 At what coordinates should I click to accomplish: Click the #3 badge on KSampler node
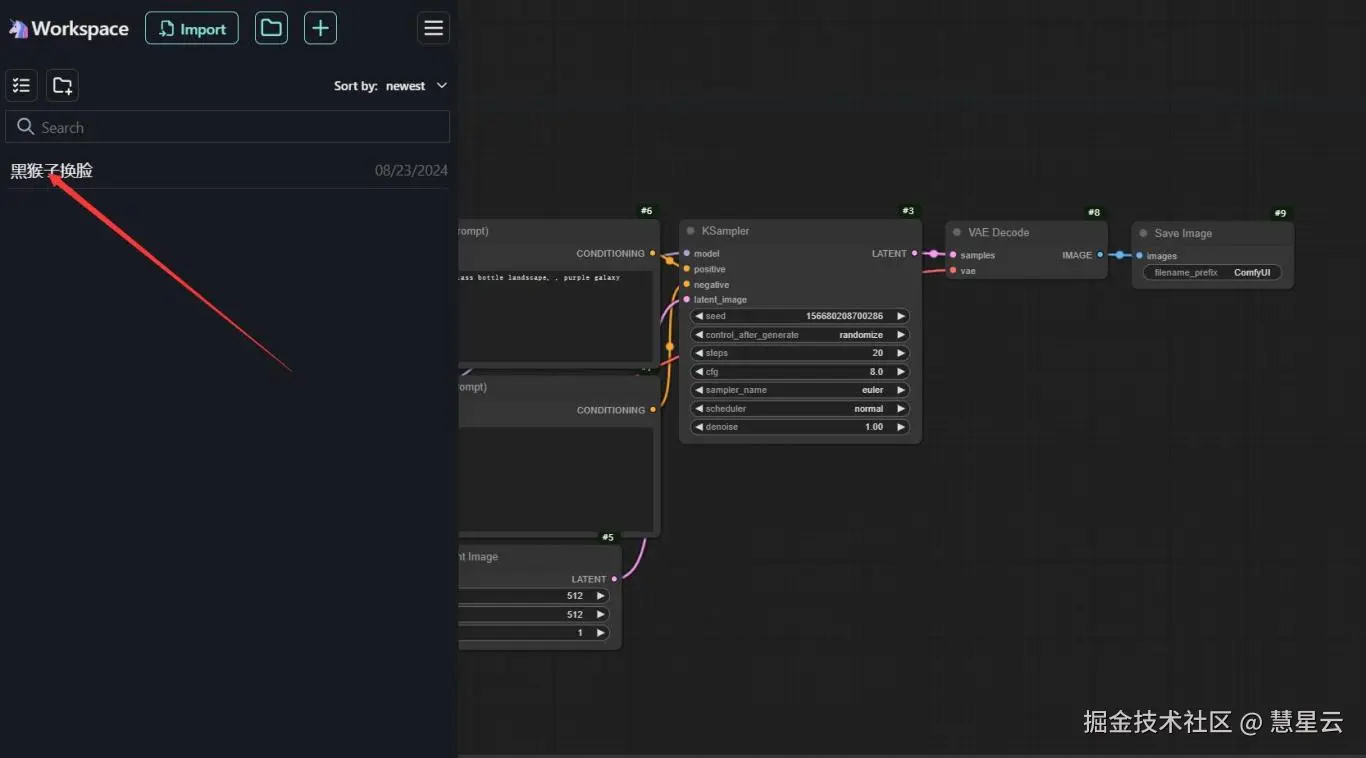coord(908,211)
